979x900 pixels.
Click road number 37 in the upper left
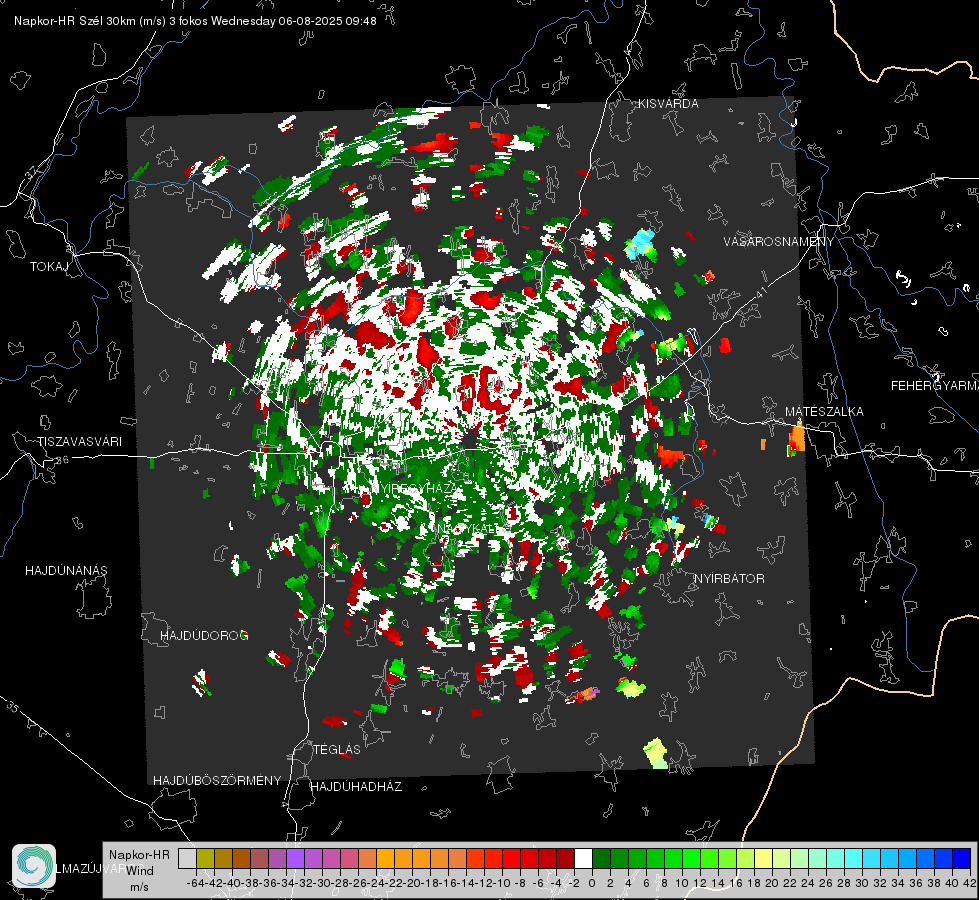[x=33, y=171]
